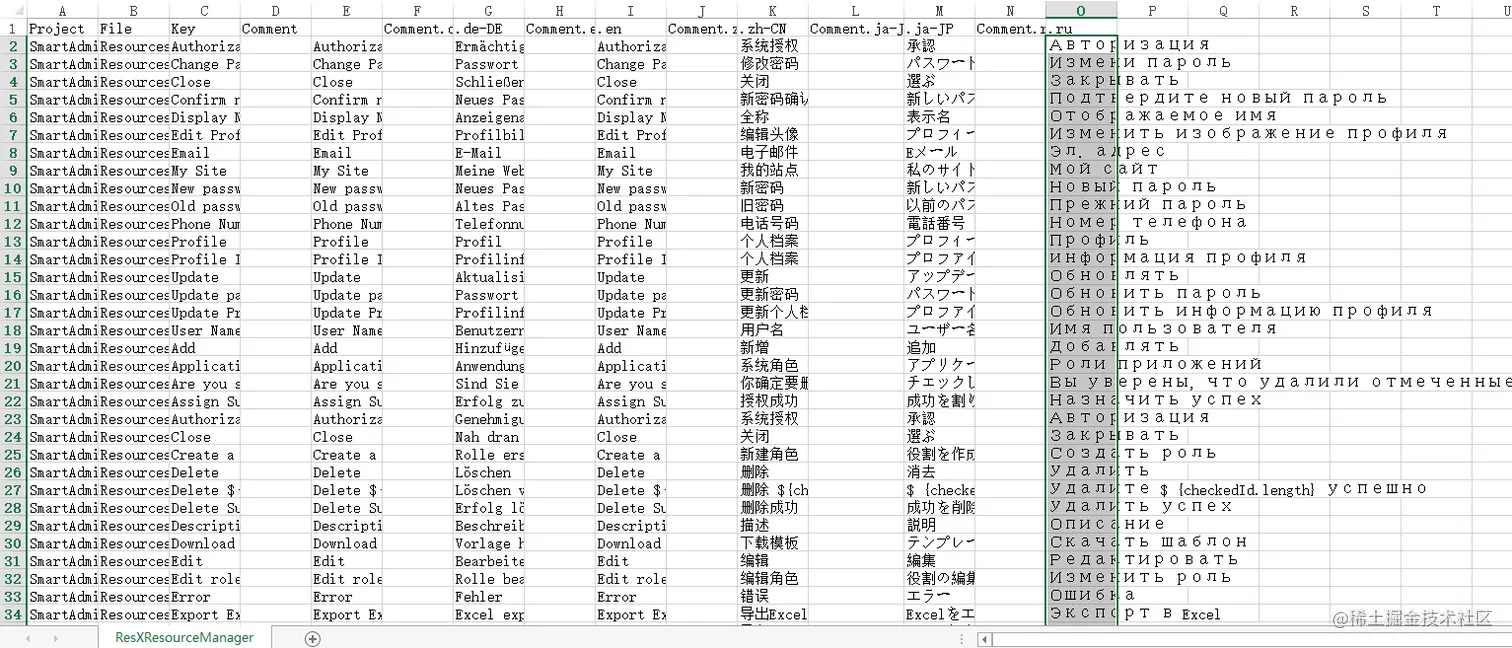
Task: Select the Russian cell 'Ошибка'
Action: click(1081, 597)
